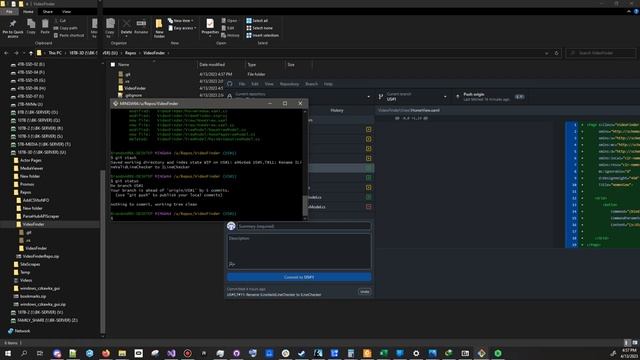Click the Delete icon in Organize group

127,27
